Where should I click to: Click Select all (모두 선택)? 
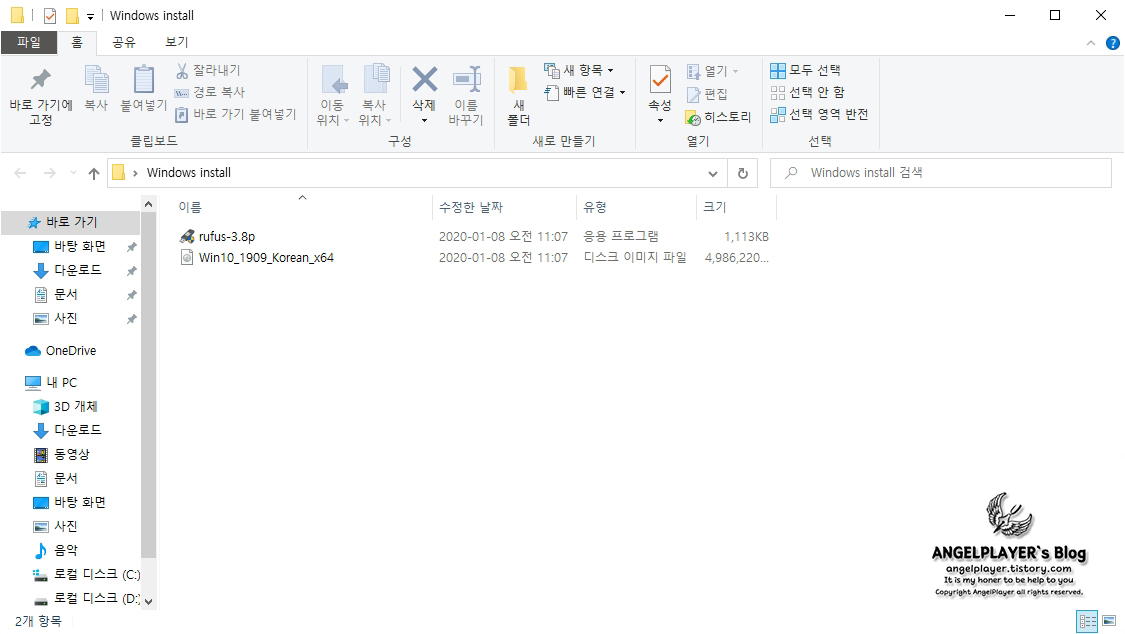click(805, 70)
